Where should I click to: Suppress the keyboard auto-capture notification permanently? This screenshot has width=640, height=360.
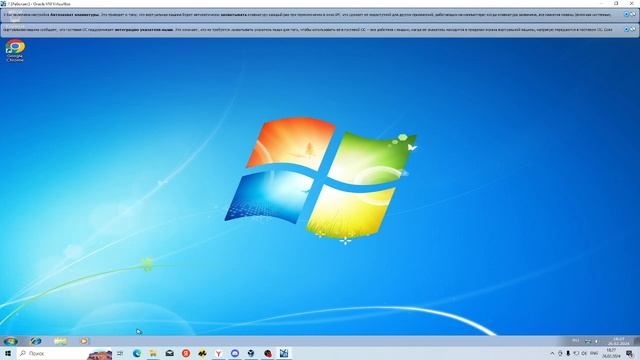point(633,14)
